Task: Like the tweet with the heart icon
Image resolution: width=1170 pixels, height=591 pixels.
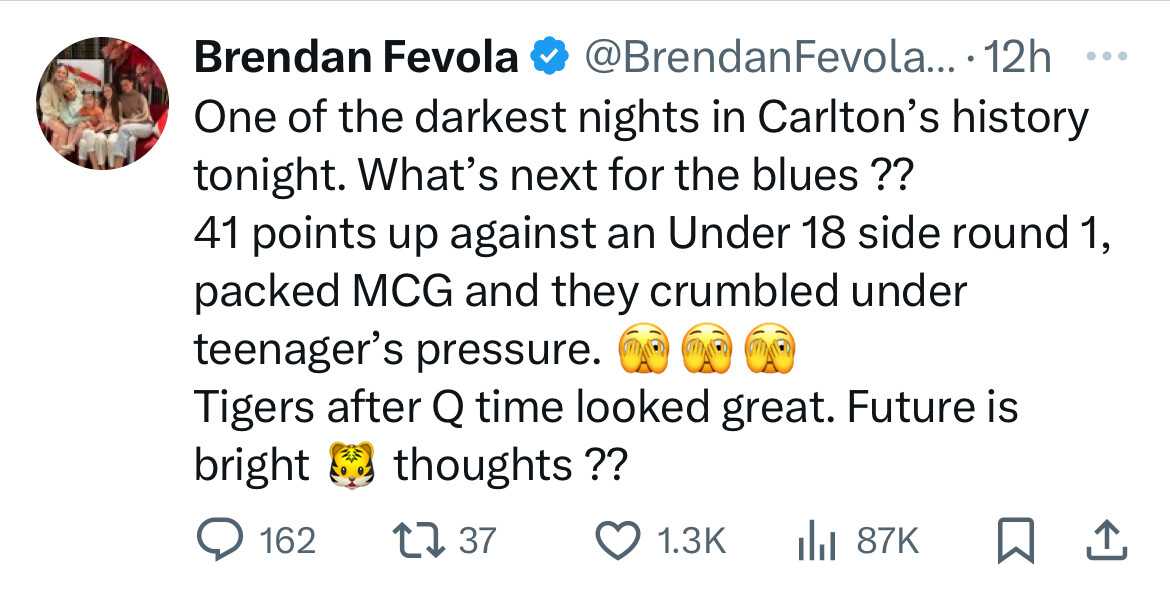Action: 618,540
